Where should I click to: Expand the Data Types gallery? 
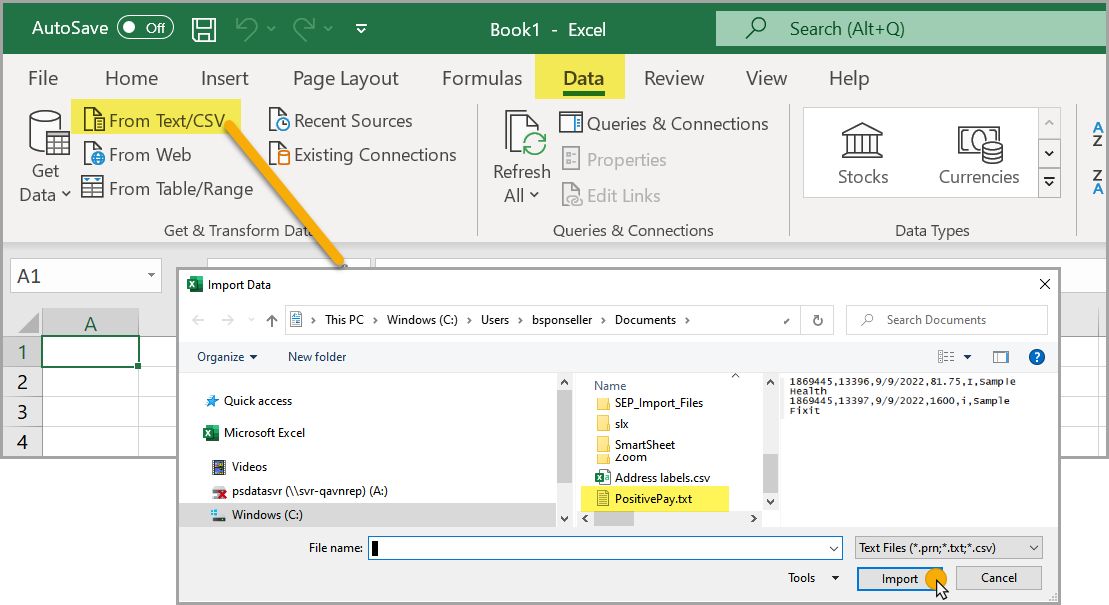[x=1049, y=183]
